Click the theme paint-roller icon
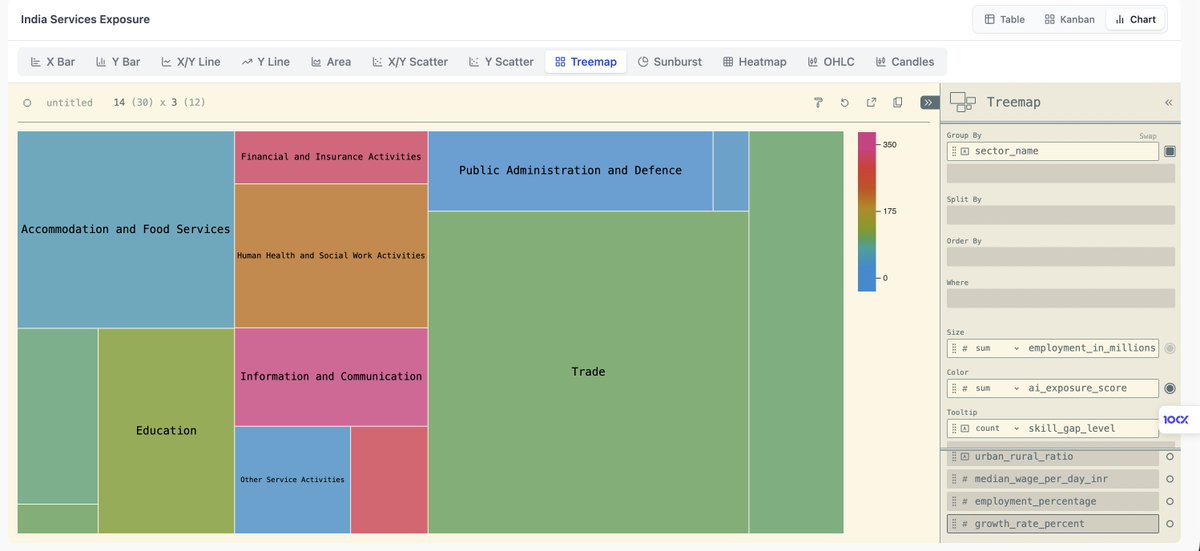Image resolution: width=1200 pixels, height=551 pixels. pyautogui.click(x=818, y=103)
